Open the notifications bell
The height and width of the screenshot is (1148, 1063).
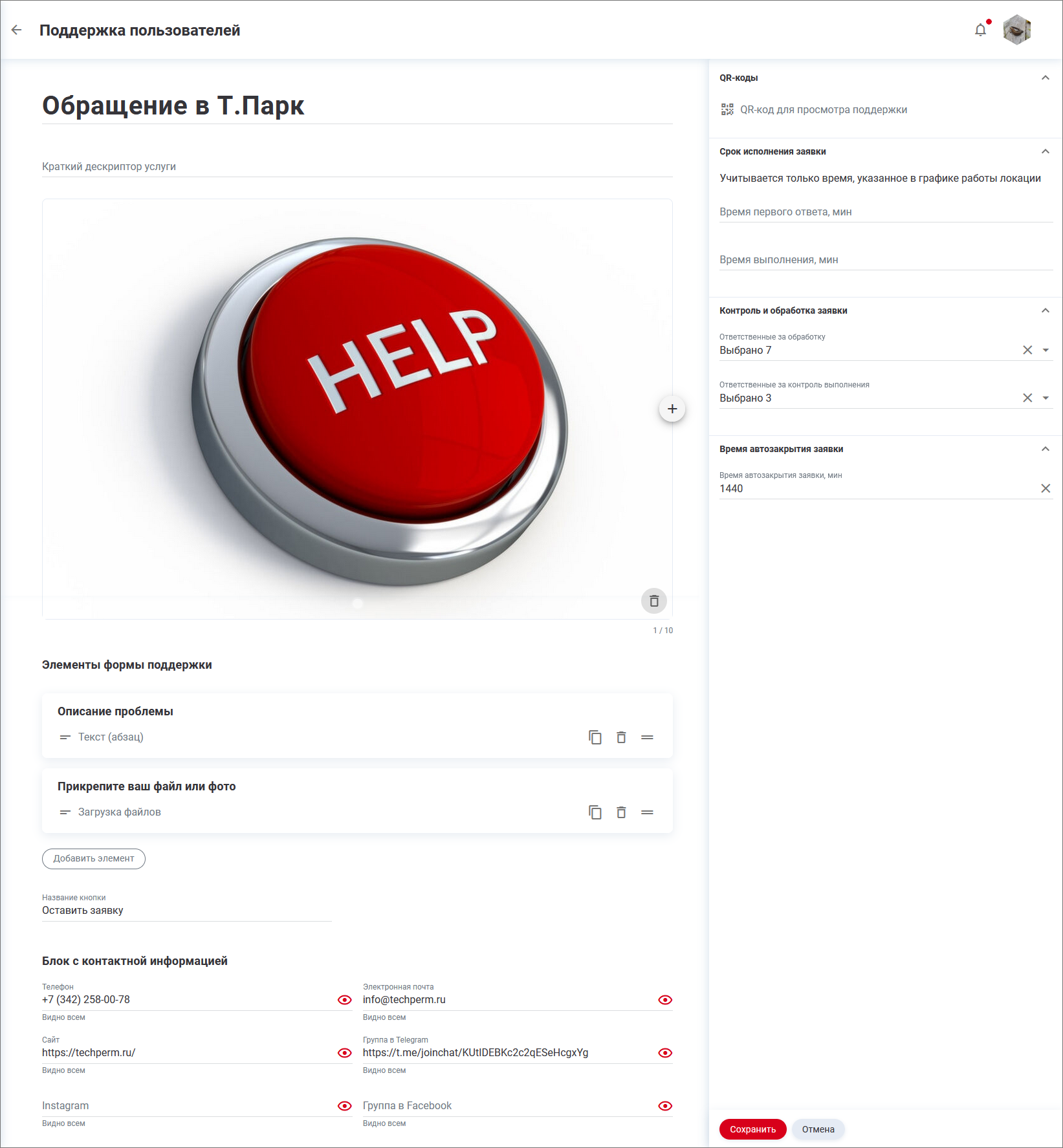click(980, 30)
